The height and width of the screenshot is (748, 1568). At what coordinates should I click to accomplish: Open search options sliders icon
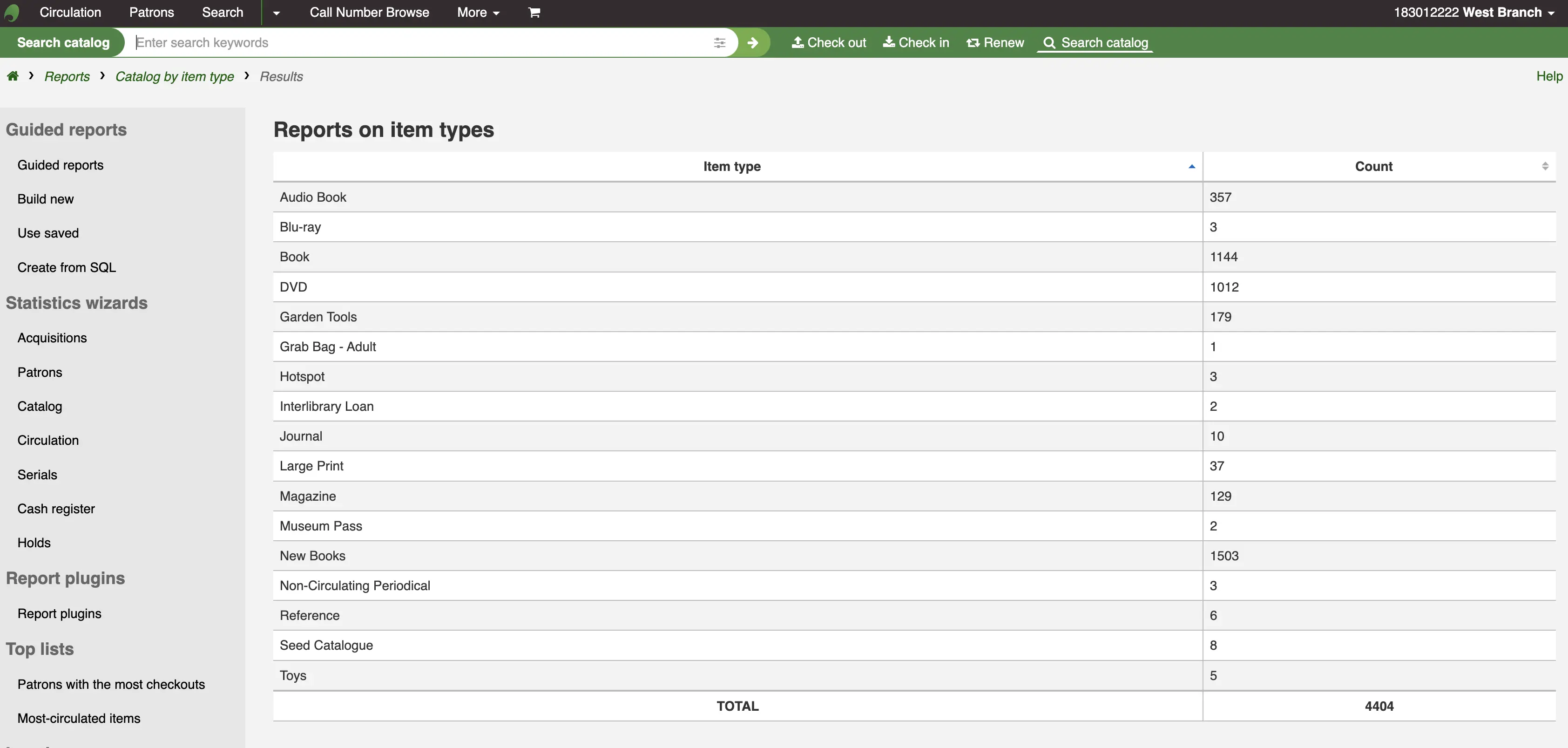pyautogui.click(x=719, y=43)
